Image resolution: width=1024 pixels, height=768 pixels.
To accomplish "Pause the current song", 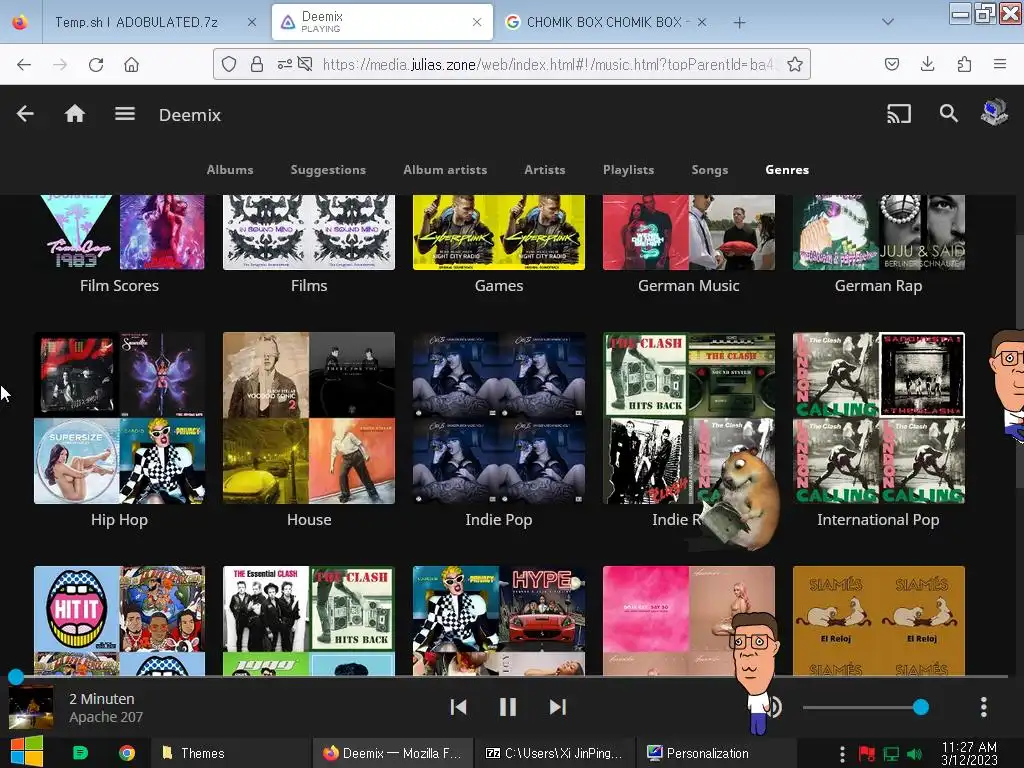I will point(507,707).
